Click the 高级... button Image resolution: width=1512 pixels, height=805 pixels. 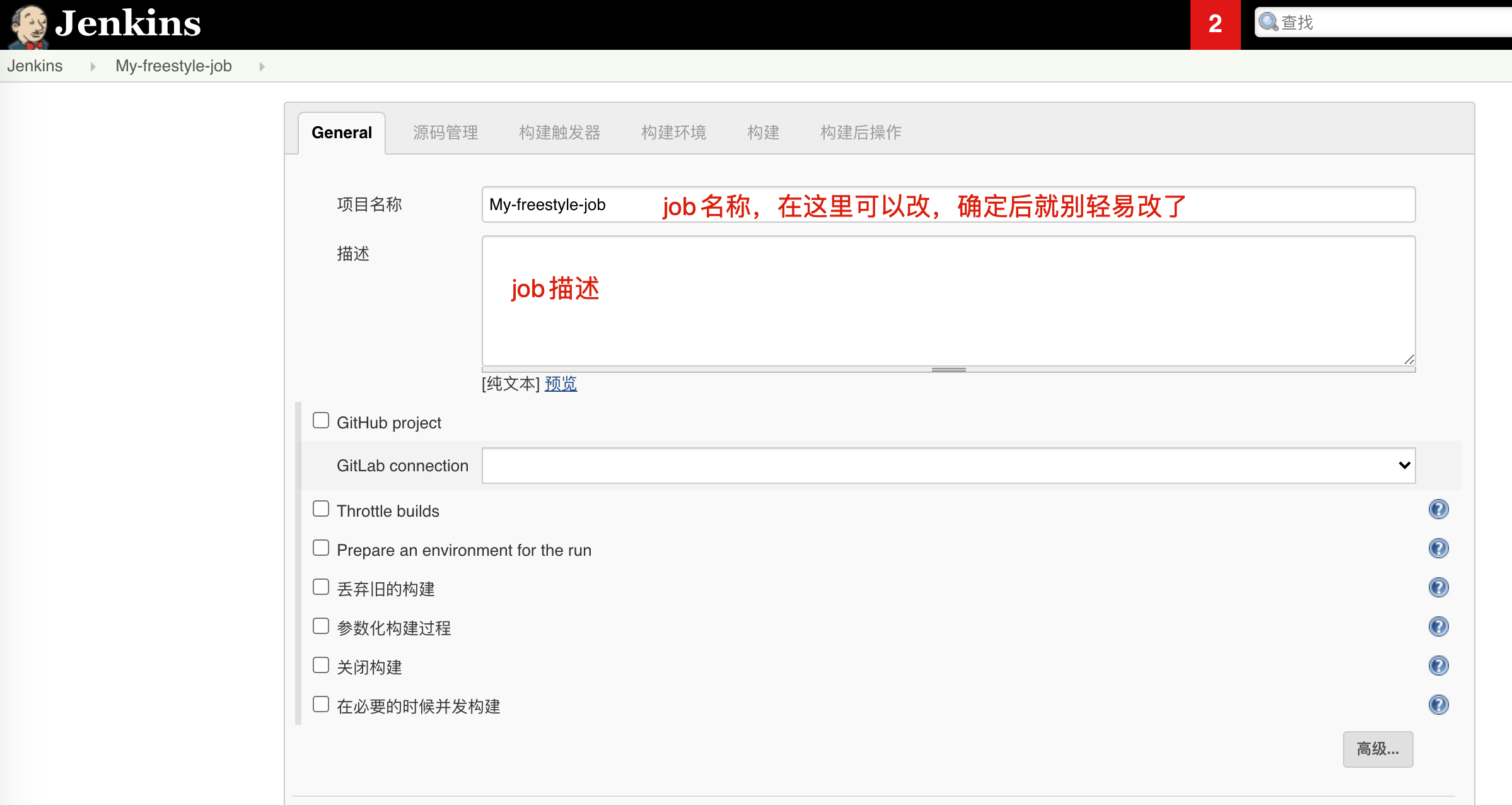[x=1378, y=749]
